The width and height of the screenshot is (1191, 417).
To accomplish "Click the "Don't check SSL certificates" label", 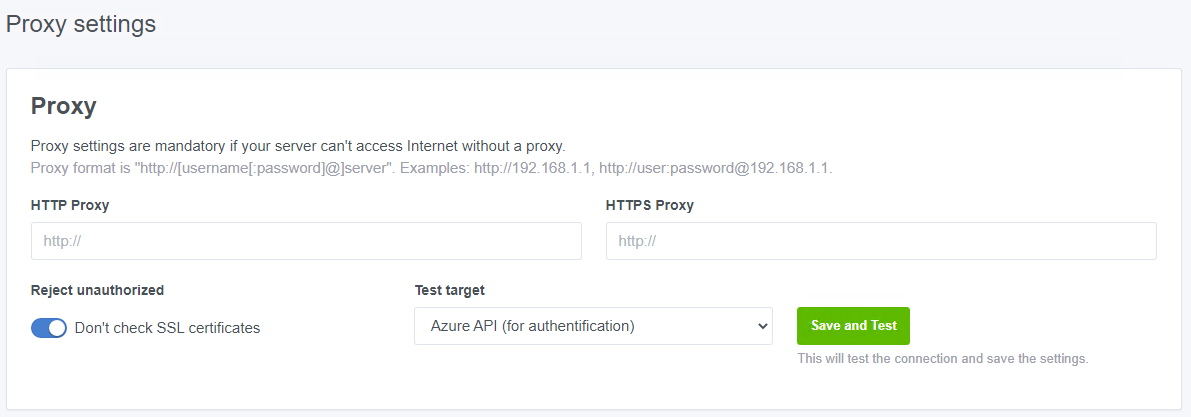I will [167, 328].
